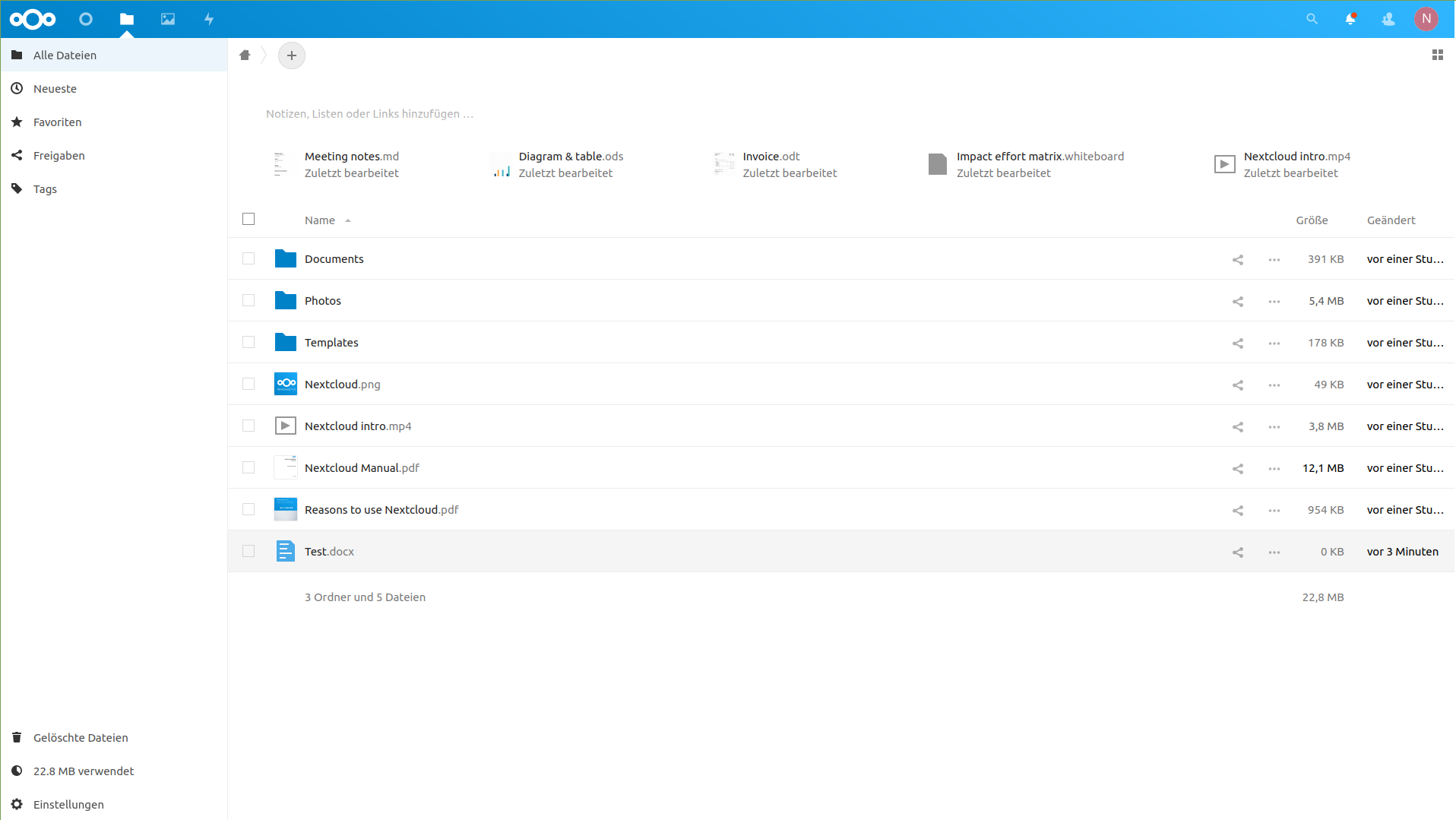Open the Nextcloud logo home link

[x=33, y=19]
